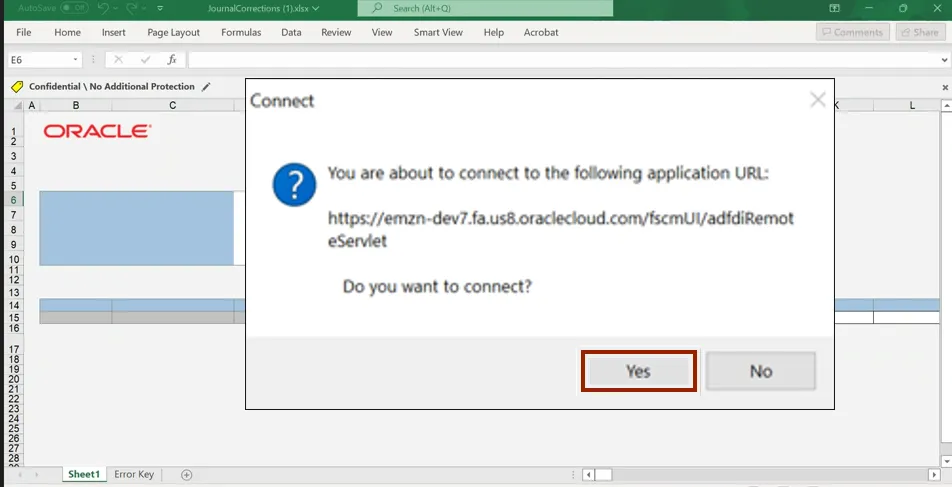Open the file name dropdown in title bar
This screenshot has width=952, height=487.
[x=316, y=8]
